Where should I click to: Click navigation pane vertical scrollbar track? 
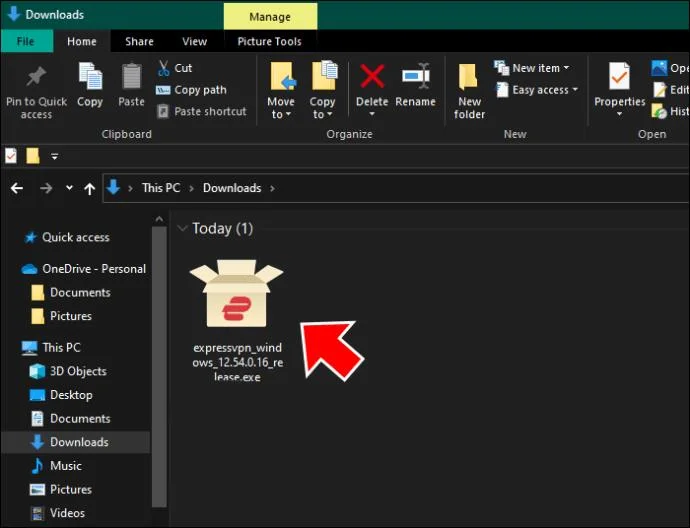pyautogui.click(x=159, y=367)
